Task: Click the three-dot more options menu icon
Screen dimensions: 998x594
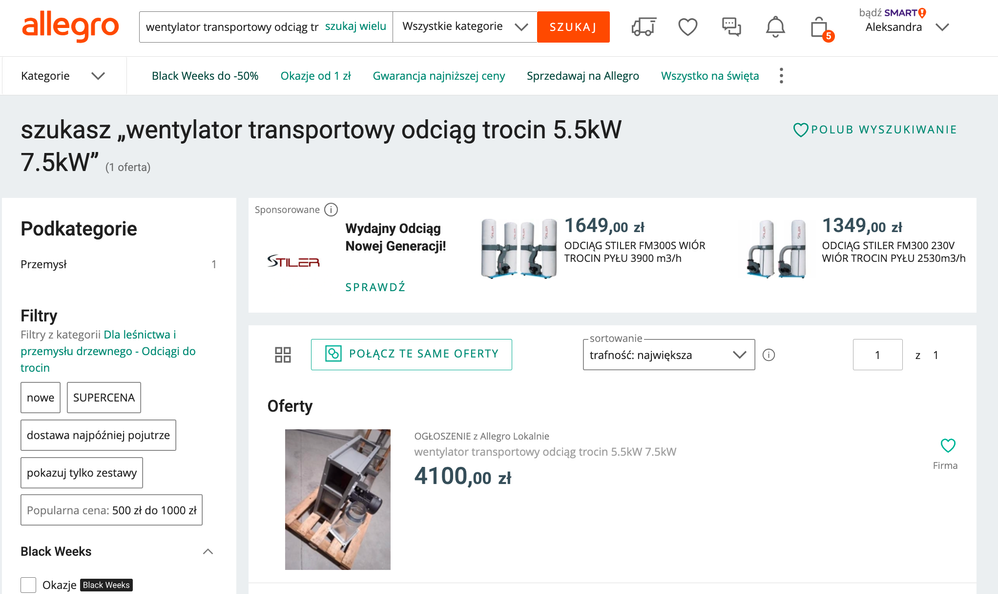Action: [x=781, y=76]
